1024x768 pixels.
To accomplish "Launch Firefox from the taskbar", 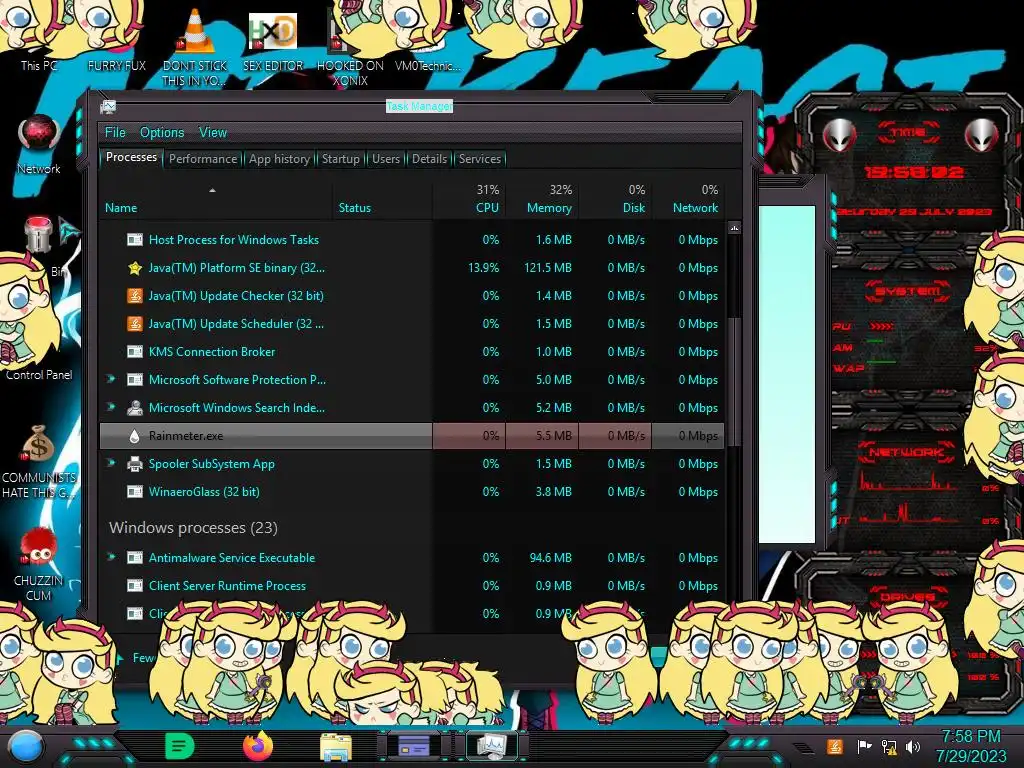I will pyautogui.click(x=258, y=746).
